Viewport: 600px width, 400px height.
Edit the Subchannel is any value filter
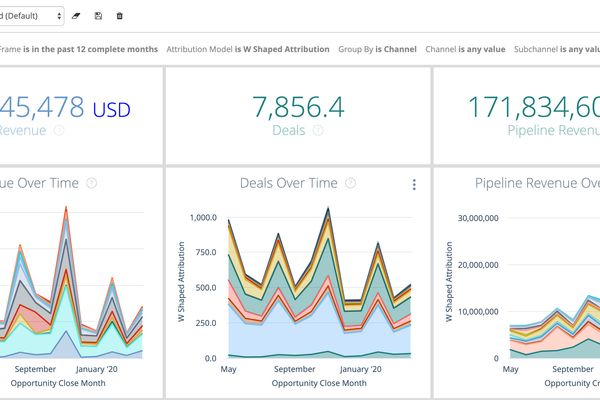click(557, 49)
